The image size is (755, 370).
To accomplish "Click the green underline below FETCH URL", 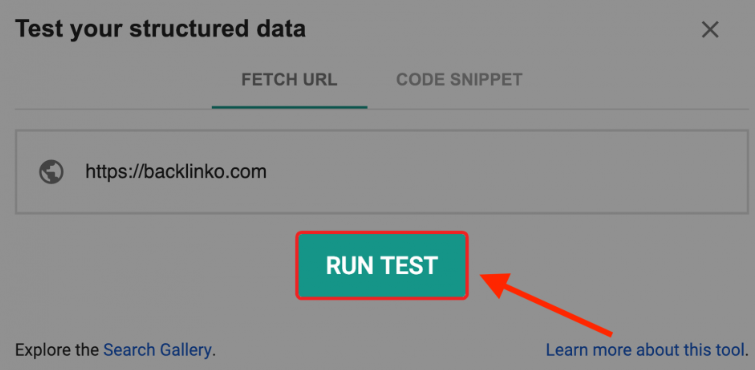I will (289, 107).
